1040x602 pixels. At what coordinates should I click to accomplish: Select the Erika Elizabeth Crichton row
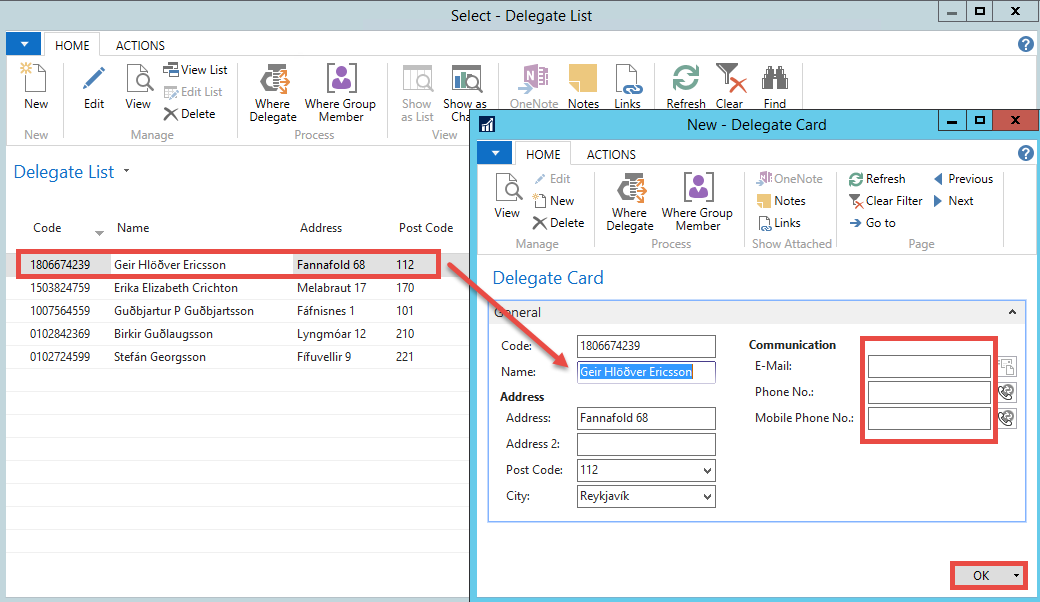[x=176, y=288]
